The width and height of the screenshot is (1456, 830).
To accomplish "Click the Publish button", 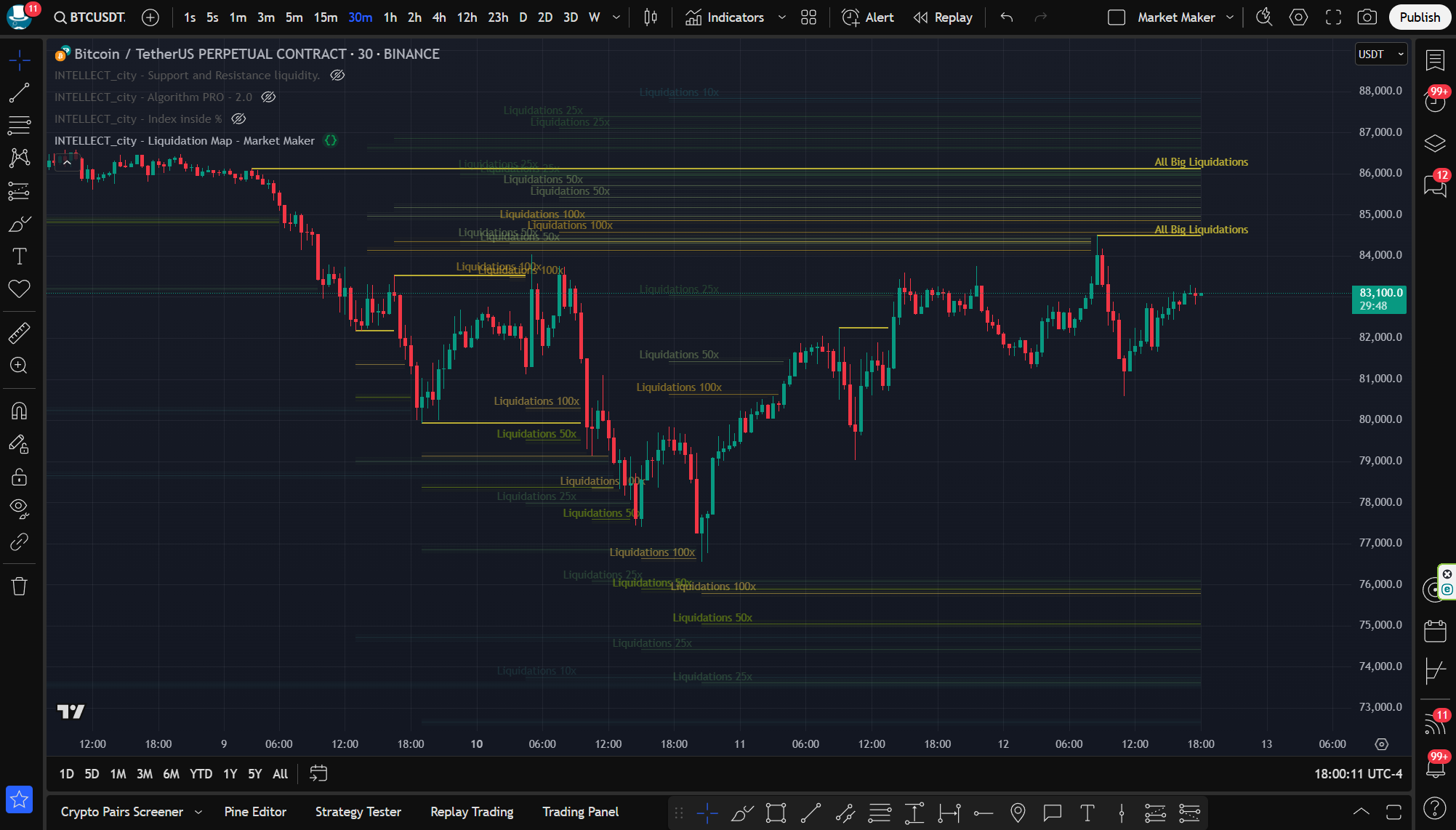I will coord(1419,17).
